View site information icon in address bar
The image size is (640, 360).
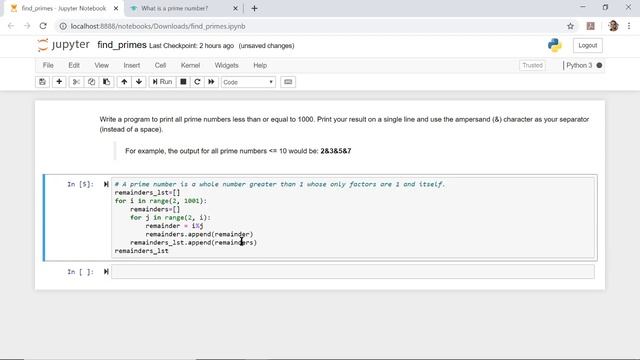(x=63, y=26)
